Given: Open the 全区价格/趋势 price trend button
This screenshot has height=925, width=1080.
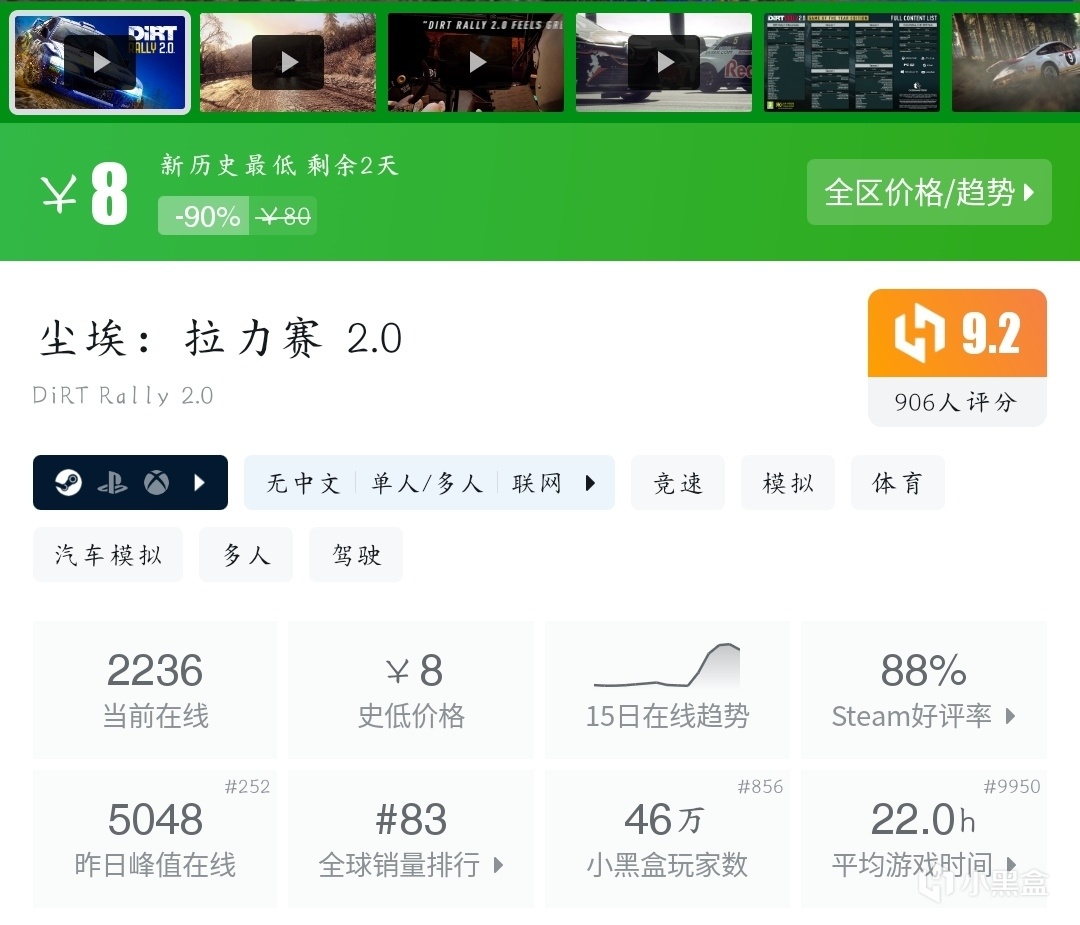Looking at the screenshot, I should [x=929, y=192].
